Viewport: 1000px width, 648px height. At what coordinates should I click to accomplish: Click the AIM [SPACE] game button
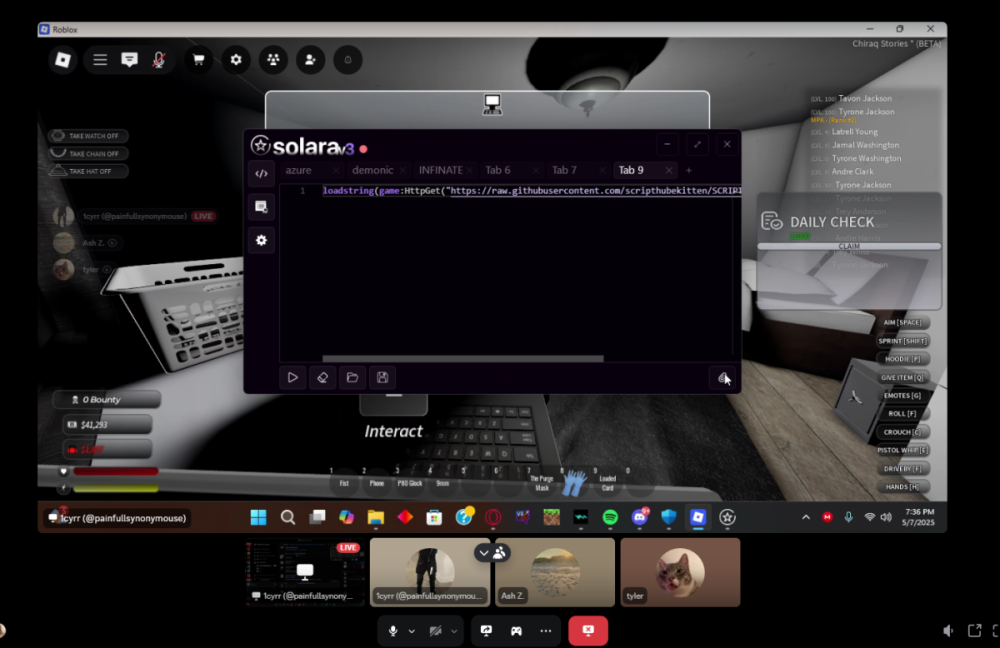(x=902, y=323)
